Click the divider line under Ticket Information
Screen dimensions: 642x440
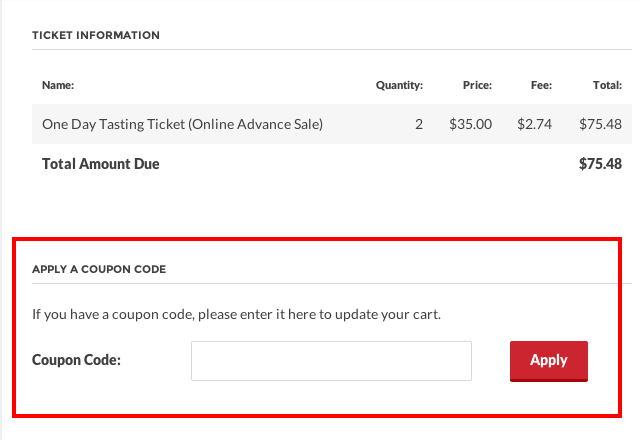[332, 50]
